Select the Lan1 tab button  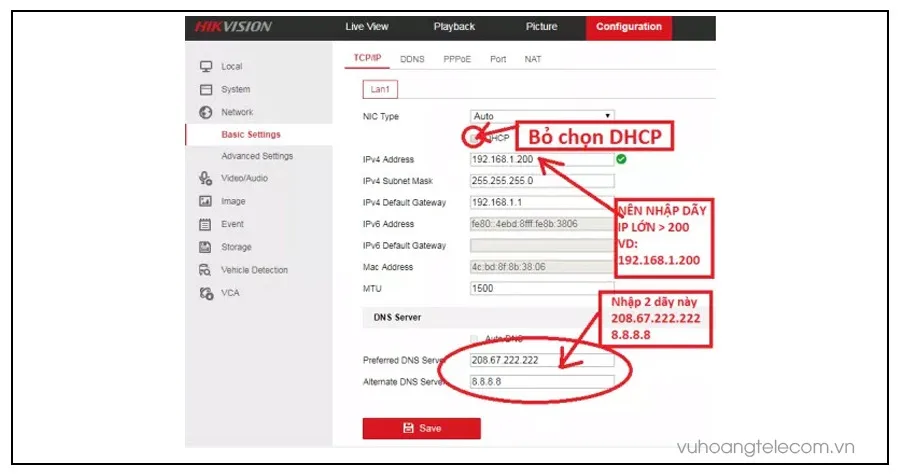click(x=380, y=90)
